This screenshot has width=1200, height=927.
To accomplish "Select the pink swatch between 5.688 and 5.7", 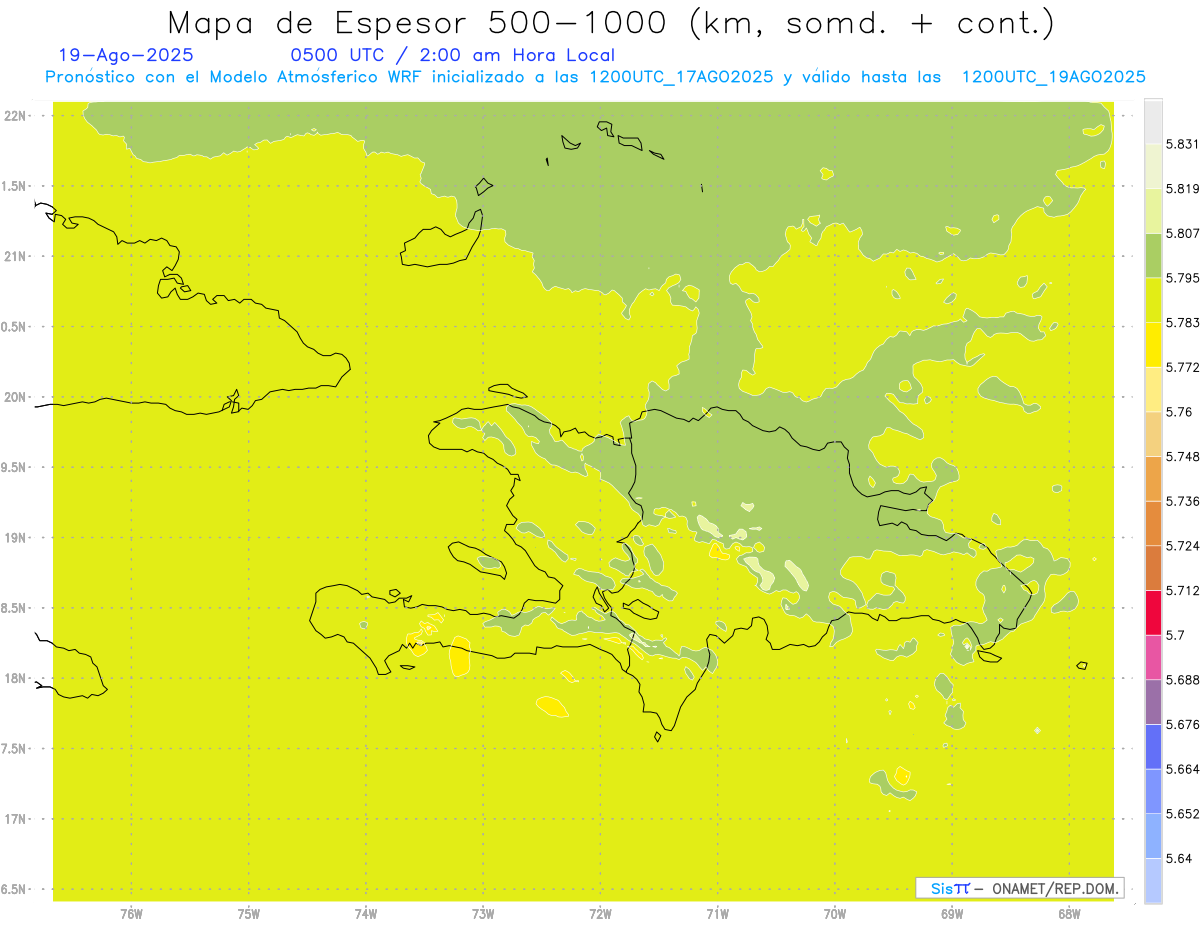I will [x=1153, y=657].
